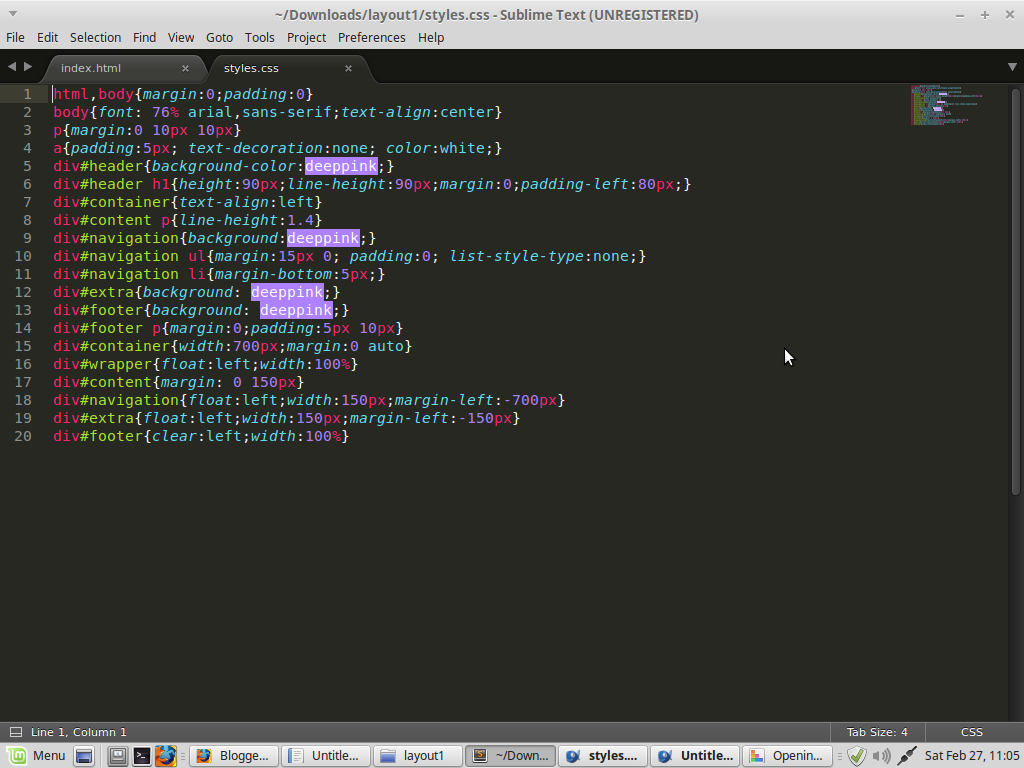The width and height of the screenshot is (1024, 768).
Task: Click the previous tab arrow
Action: click(12, 67)
